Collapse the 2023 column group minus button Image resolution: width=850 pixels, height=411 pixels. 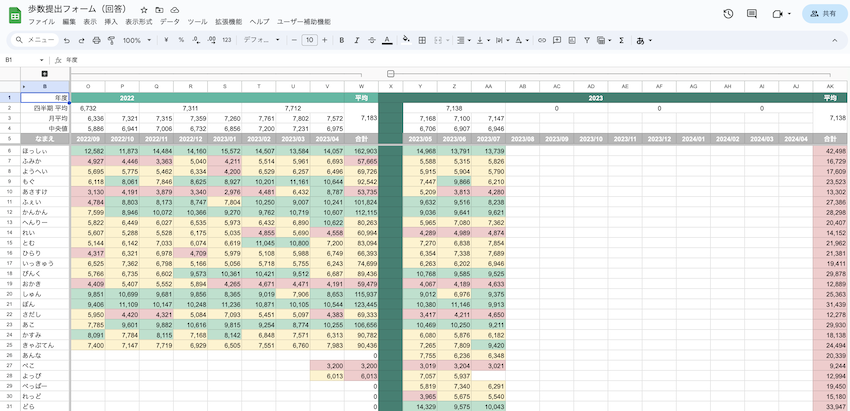click(390, 74)
